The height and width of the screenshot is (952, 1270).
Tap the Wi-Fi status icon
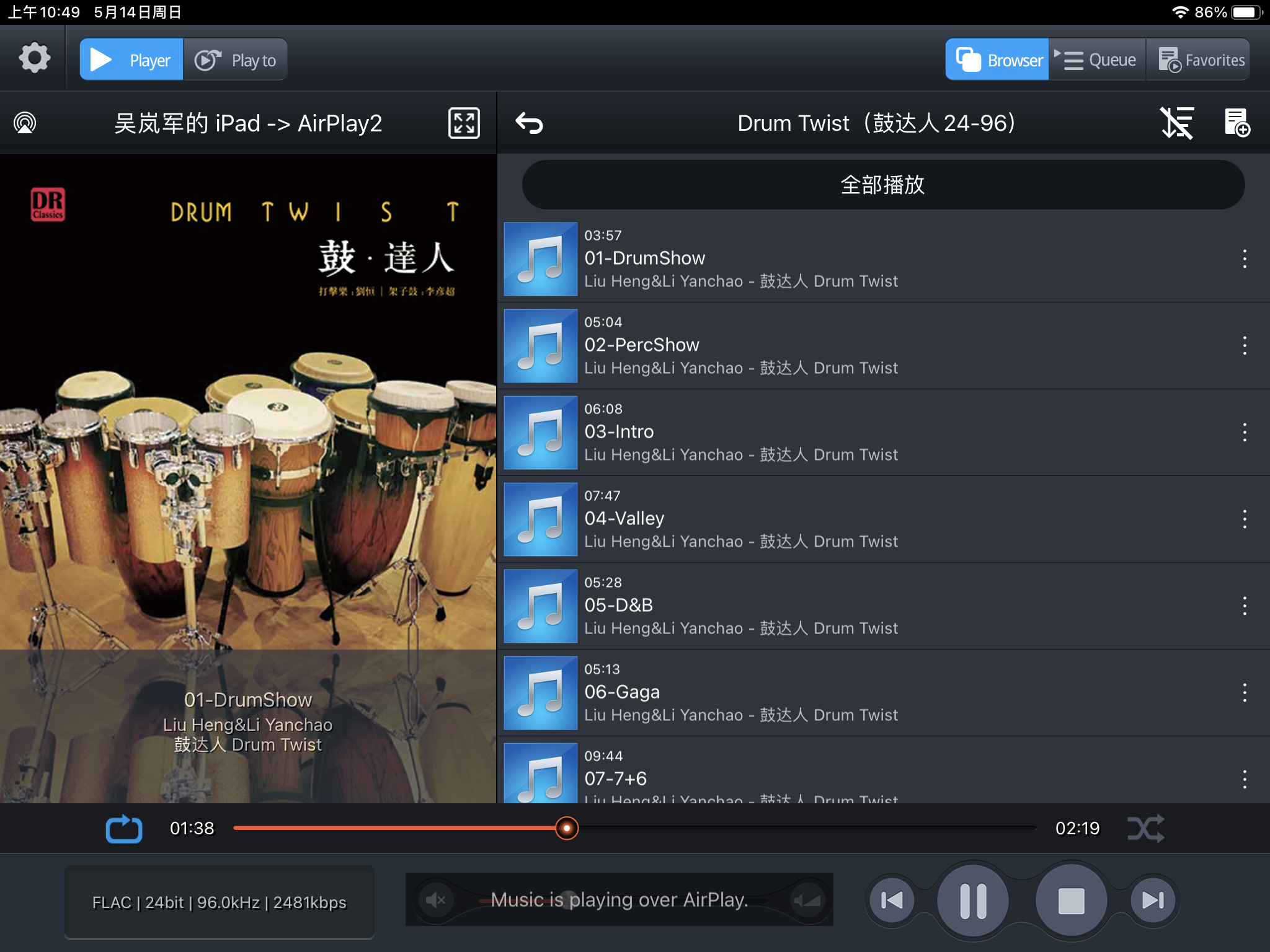(x=1180, y=12)
